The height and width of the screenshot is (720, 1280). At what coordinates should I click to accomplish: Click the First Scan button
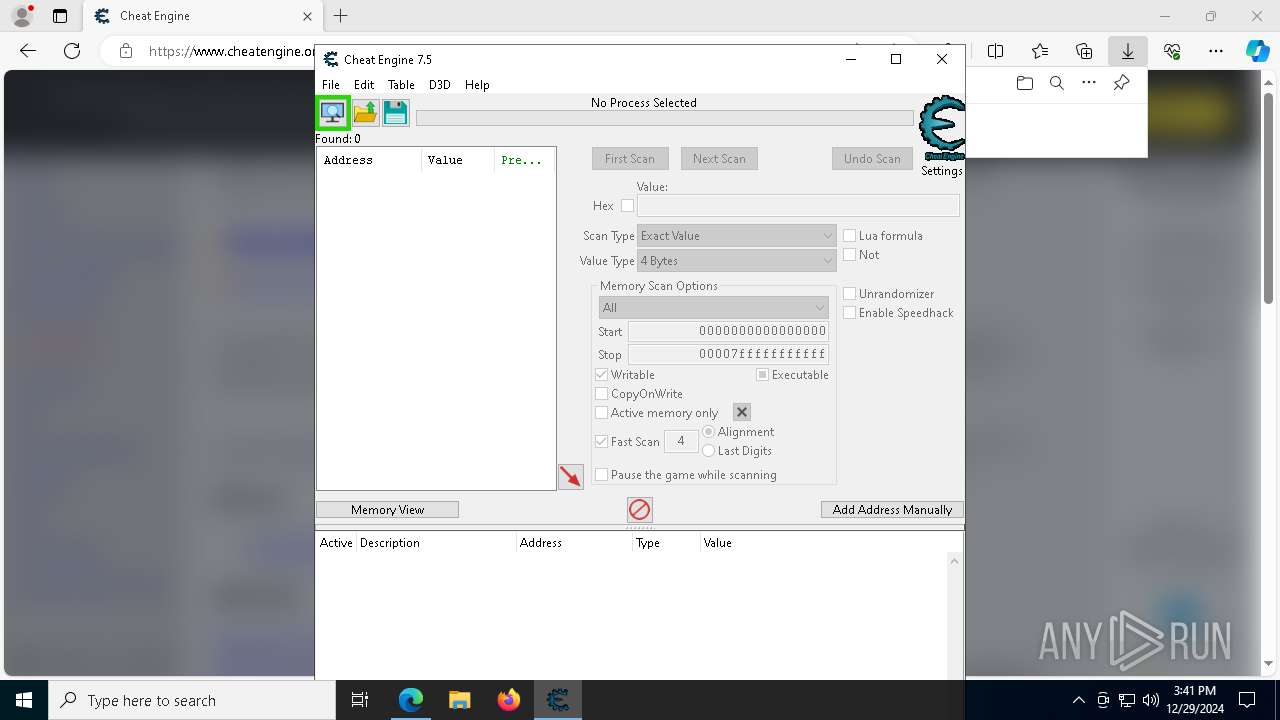630,159
